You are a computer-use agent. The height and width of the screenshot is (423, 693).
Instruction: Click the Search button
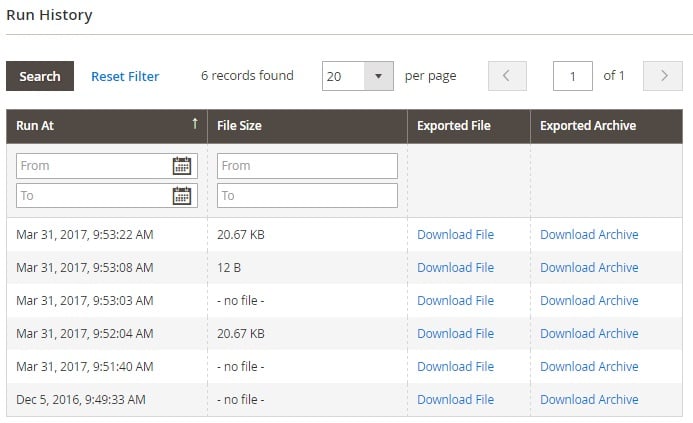coord(40,76)
